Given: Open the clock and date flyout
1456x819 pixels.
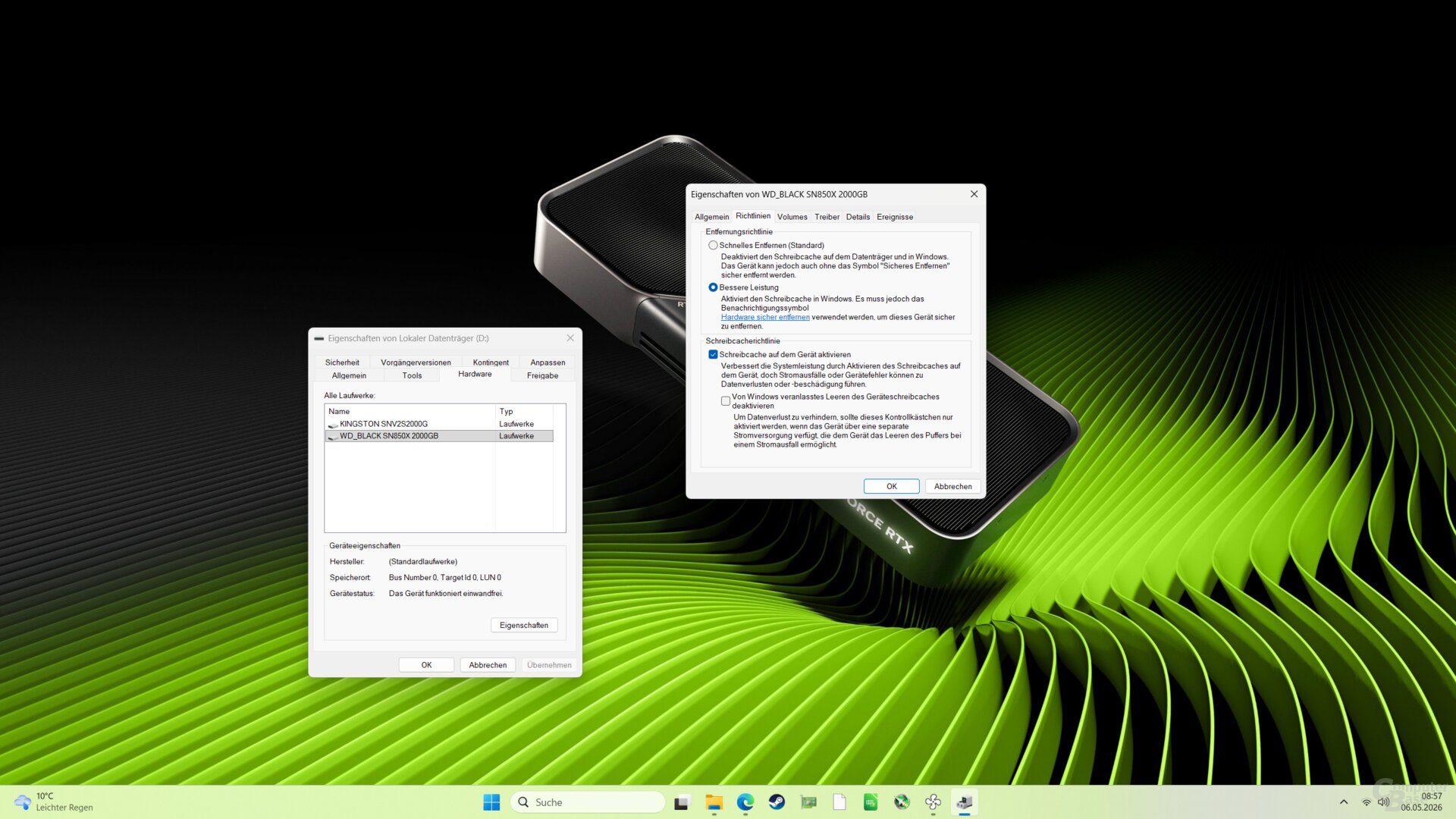Looking at the screenshot, I should (1422, 802).
